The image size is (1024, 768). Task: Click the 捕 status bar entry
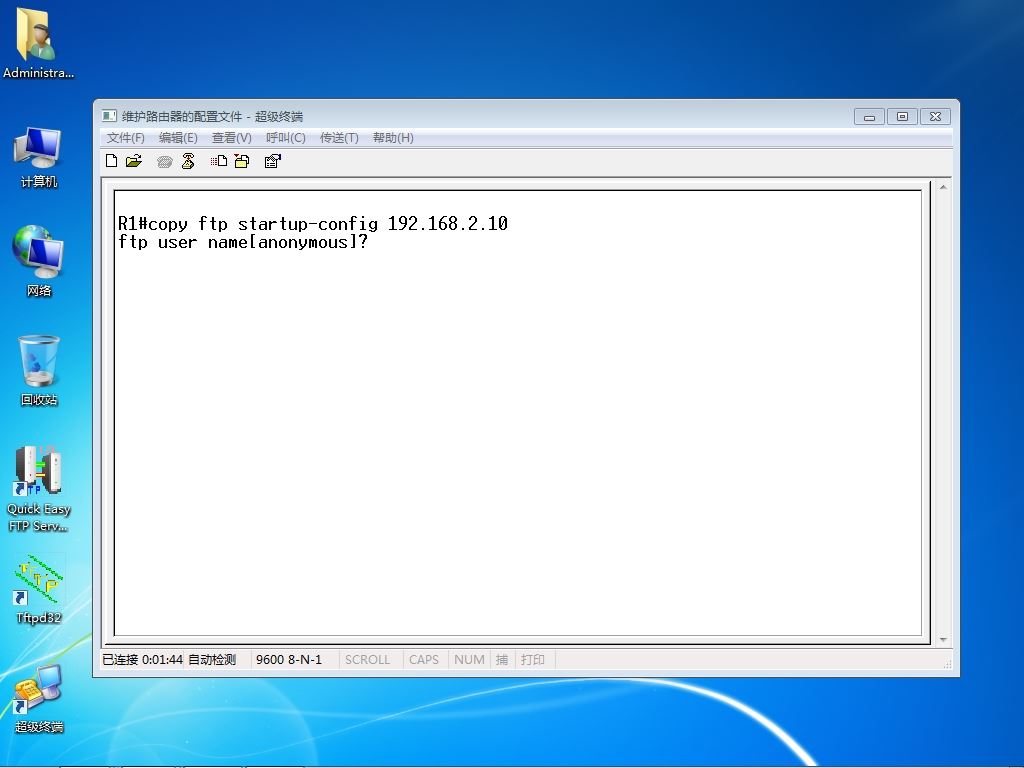(x=502, y=660)
